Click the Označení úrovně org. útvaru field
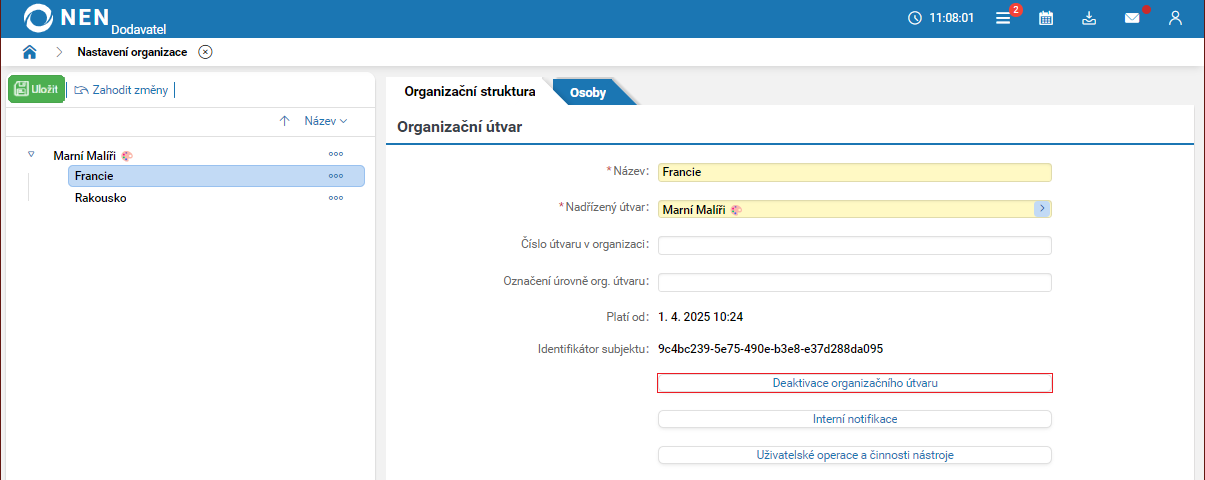Screen dimensions: 1205x480 (855, 282)
